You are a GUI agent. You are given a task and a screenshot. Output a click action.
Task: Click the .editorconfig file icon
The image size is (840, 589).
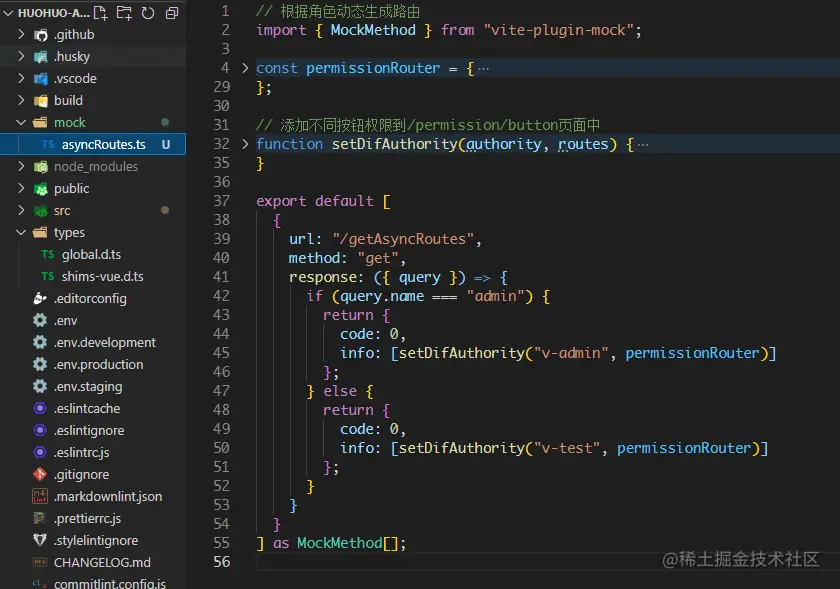pos(40,299)
